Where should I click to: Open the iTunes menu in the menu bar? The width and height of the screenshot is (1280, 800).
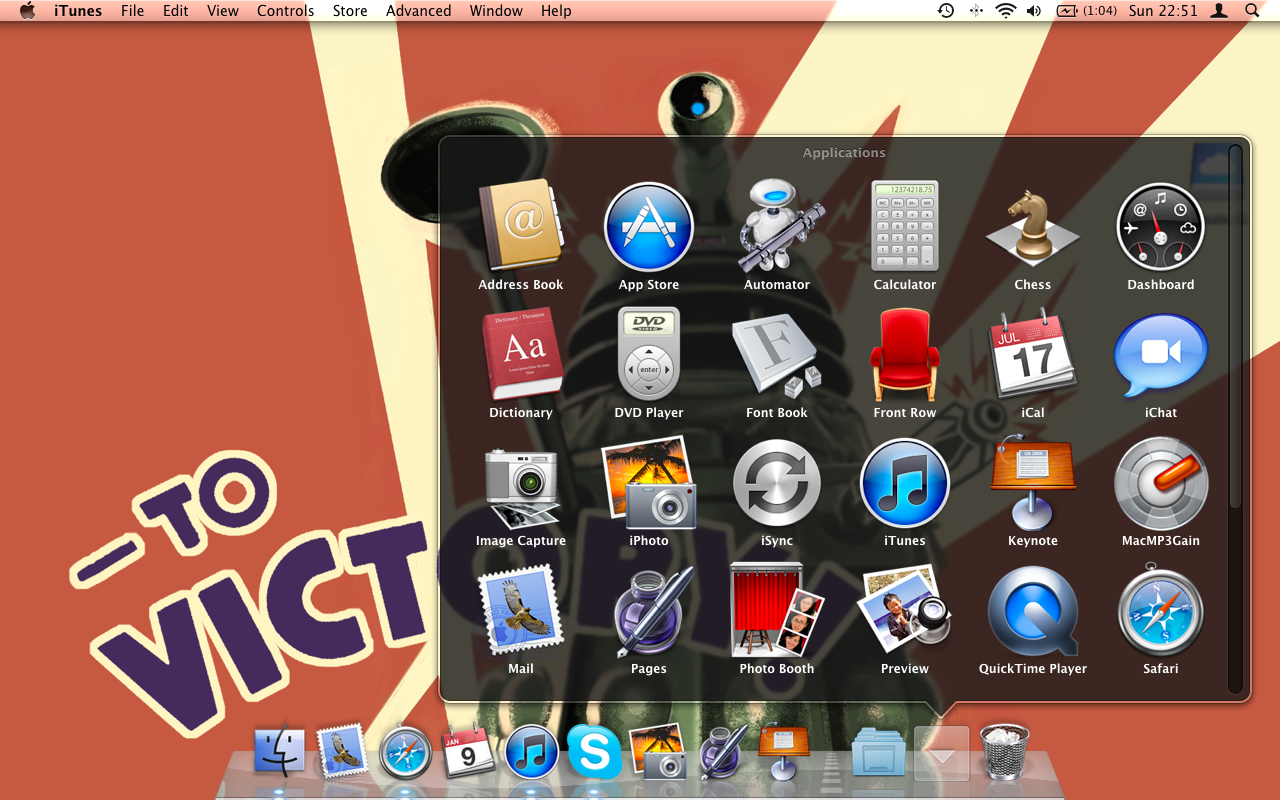[78, 11]
